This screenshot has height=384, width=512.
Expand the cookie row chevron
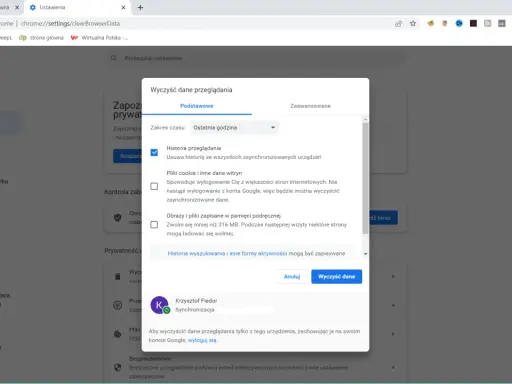point(393,334)
